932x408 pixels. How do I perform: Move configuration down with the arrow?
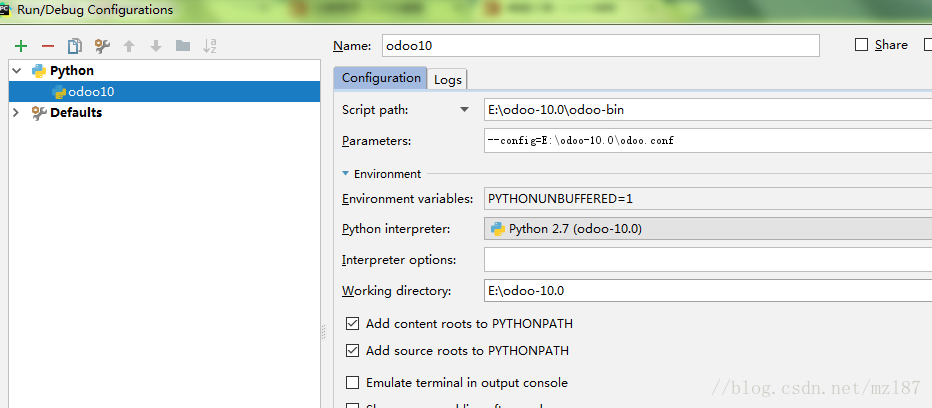pyautogui.click(x=156, y=46)
